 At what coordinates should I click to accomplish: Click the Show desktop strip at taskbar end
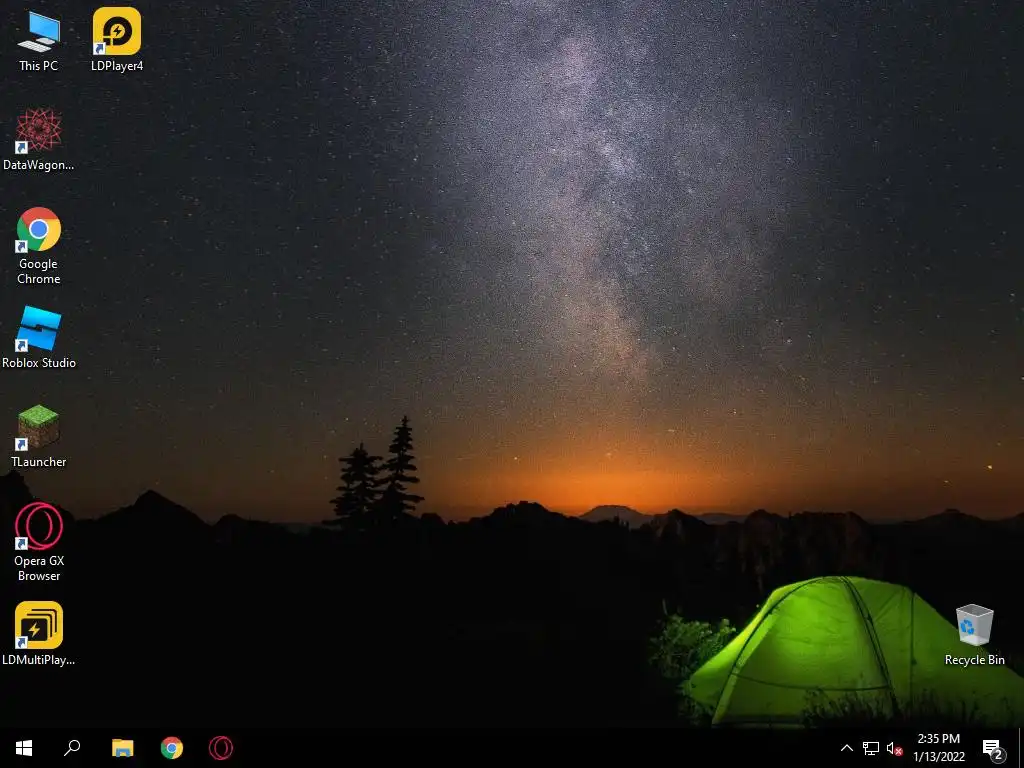coord(1021,748)
